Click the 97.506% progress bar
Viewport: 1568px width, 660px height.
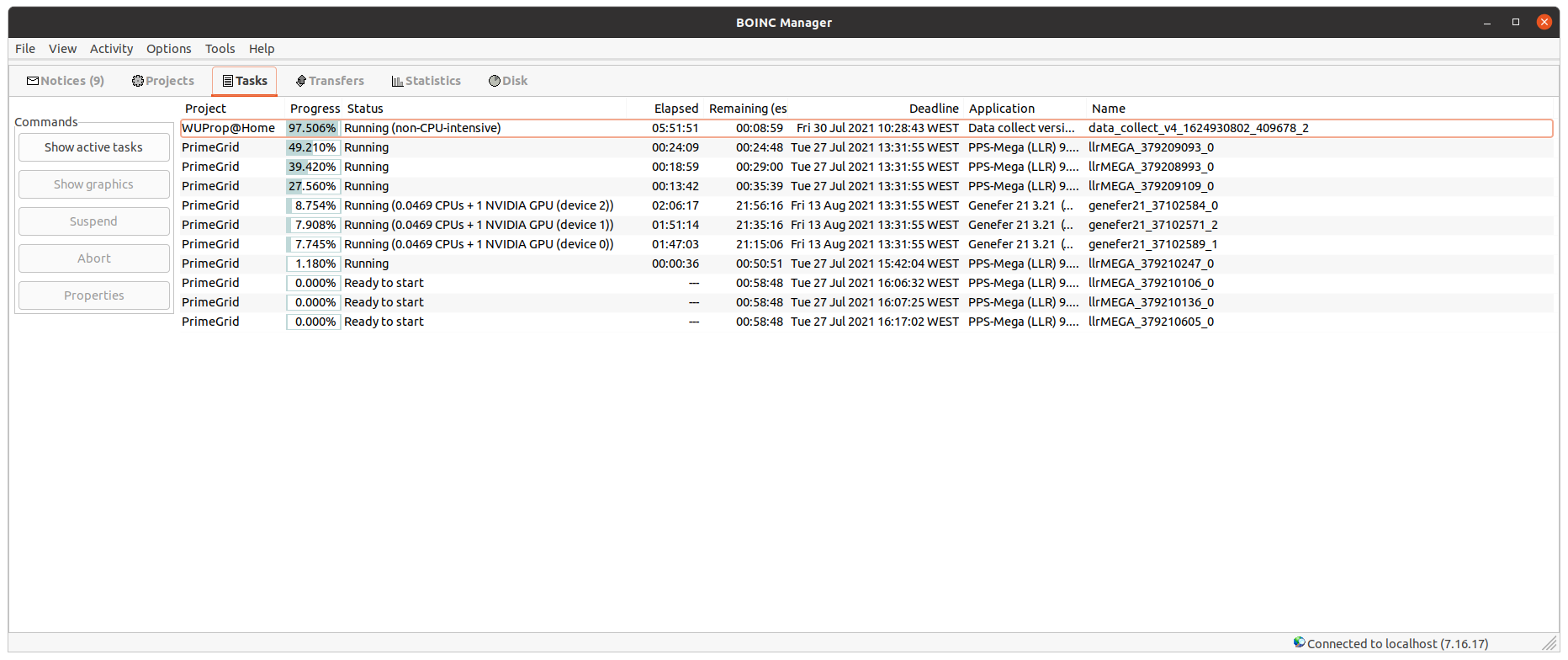pos(313,128)
